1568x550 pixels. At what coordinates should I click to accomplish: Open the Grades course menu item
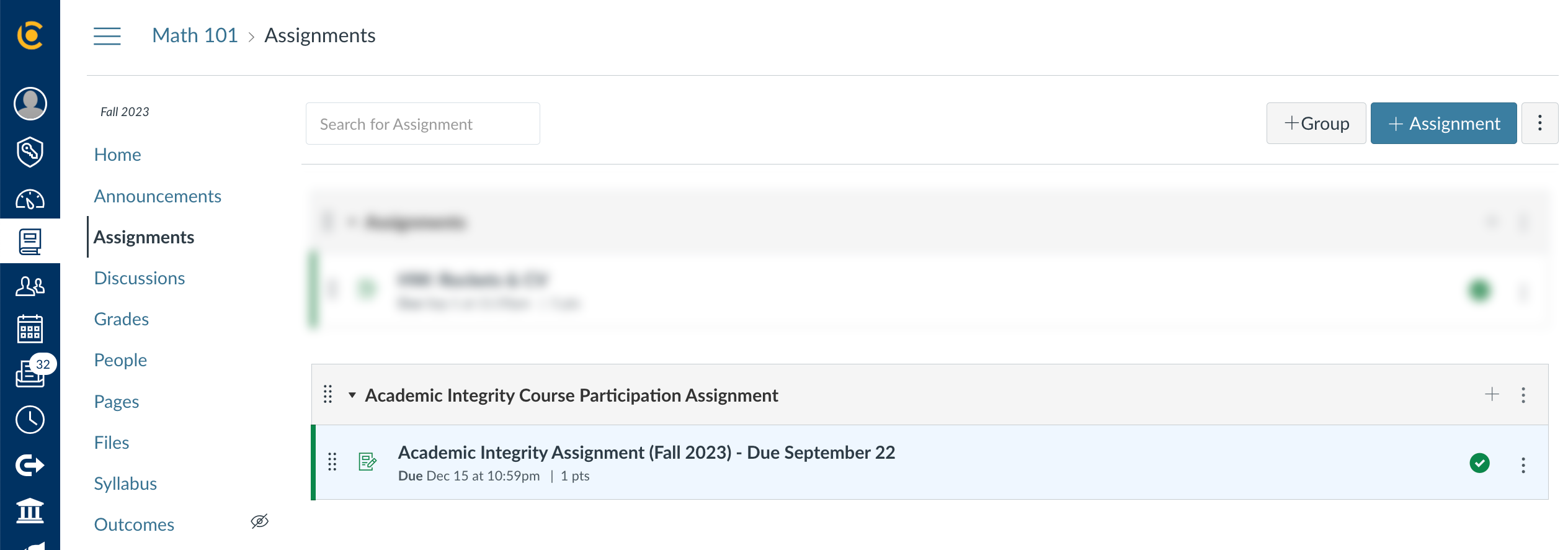click(122, 319)
